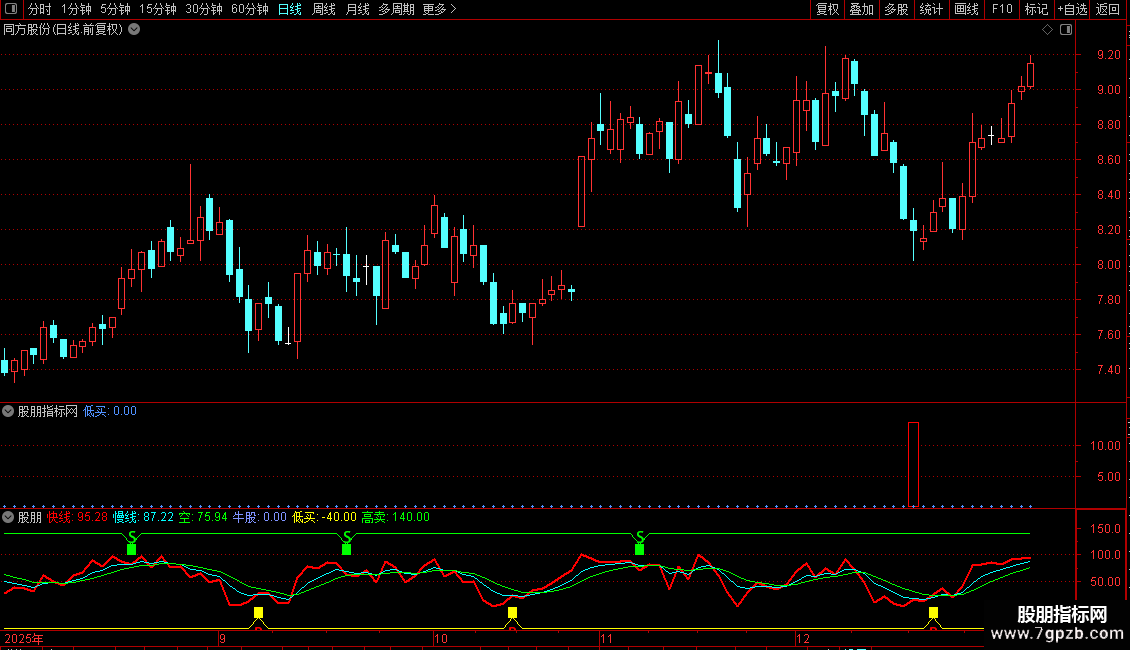Select the 60分钟 period
Image resolution: width=1130 pixels, height=650 pixels.
coord(250,9)
